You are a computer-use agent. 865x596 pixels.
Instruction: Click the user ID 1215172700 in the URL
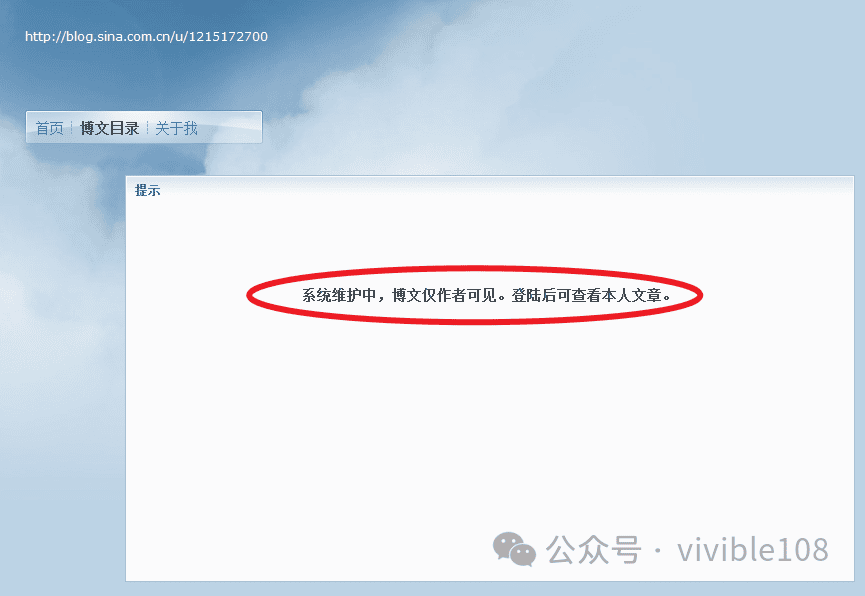click(228, 36)
